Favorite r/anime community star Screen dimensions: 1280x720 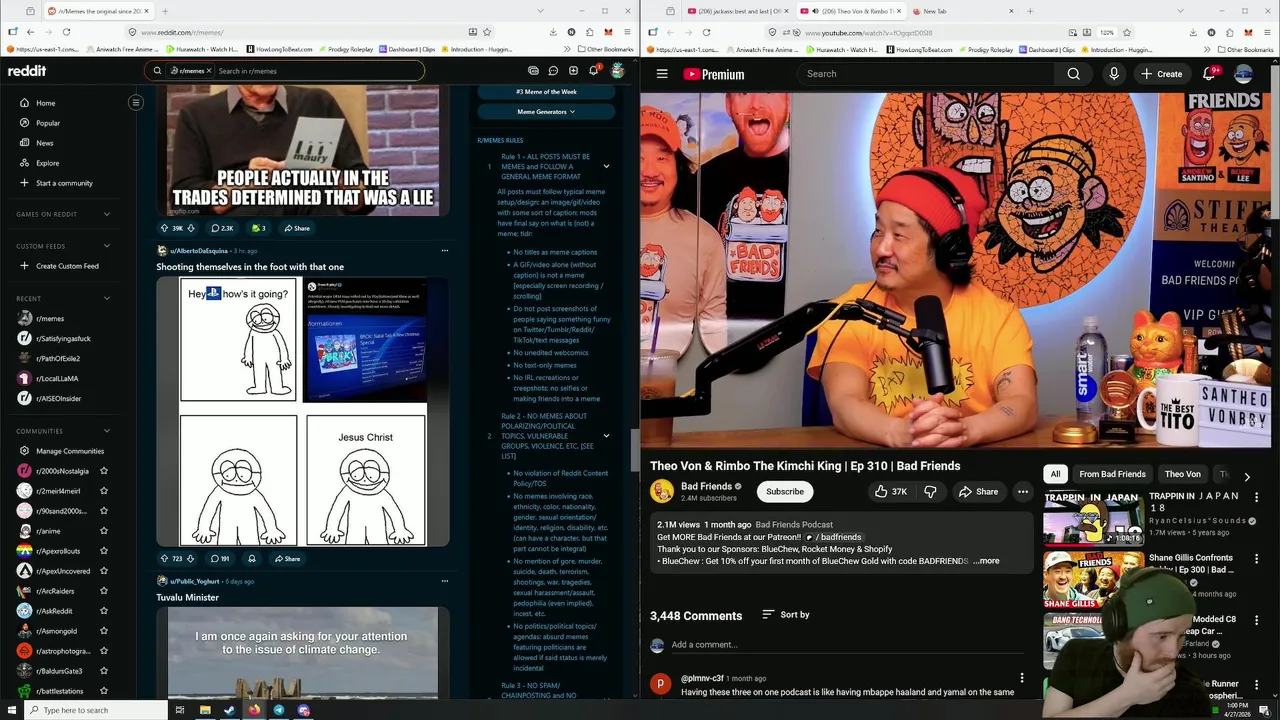click(x=104, y=531)
